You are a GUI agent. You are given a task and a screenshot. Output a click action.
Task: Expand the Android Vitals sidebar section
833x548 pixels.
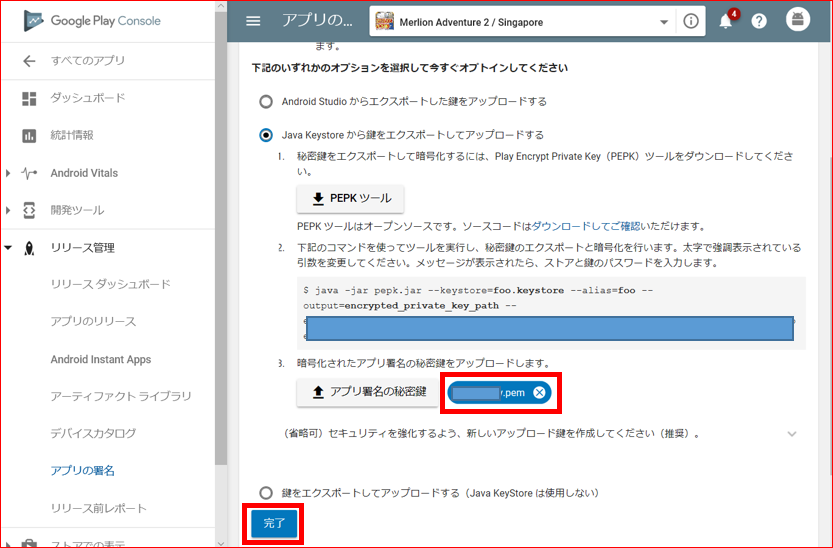point(8,173)
